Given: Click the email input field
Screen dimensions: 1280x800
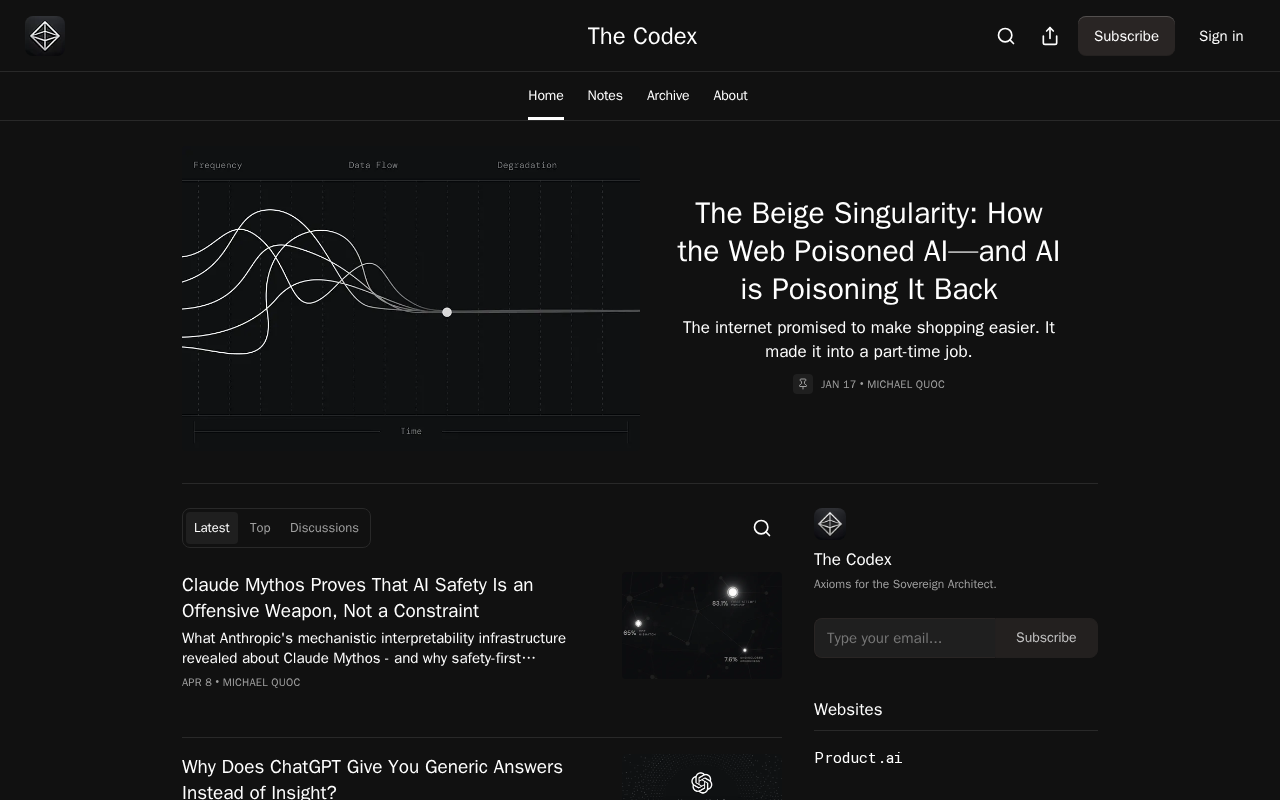Looking at the screenshot, I should click(905, 638).
